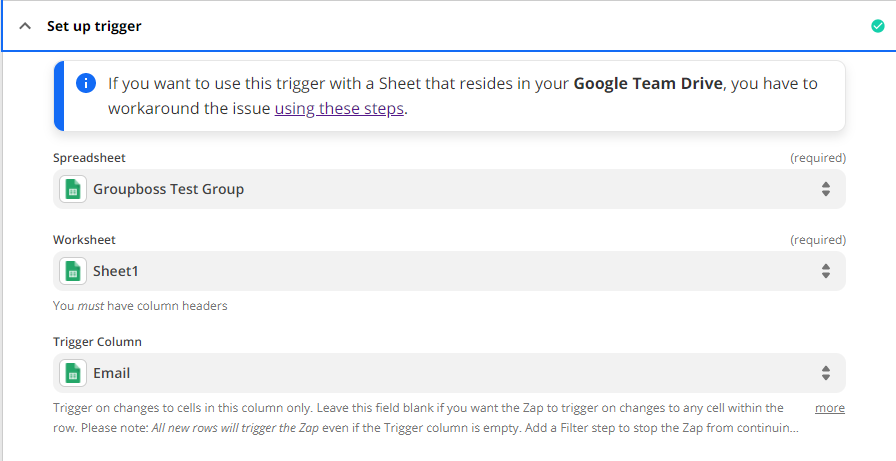This screenshot has height=461, width=896.
Task: Click the Spreadsheet field up-down arrows
Action: 826,189
